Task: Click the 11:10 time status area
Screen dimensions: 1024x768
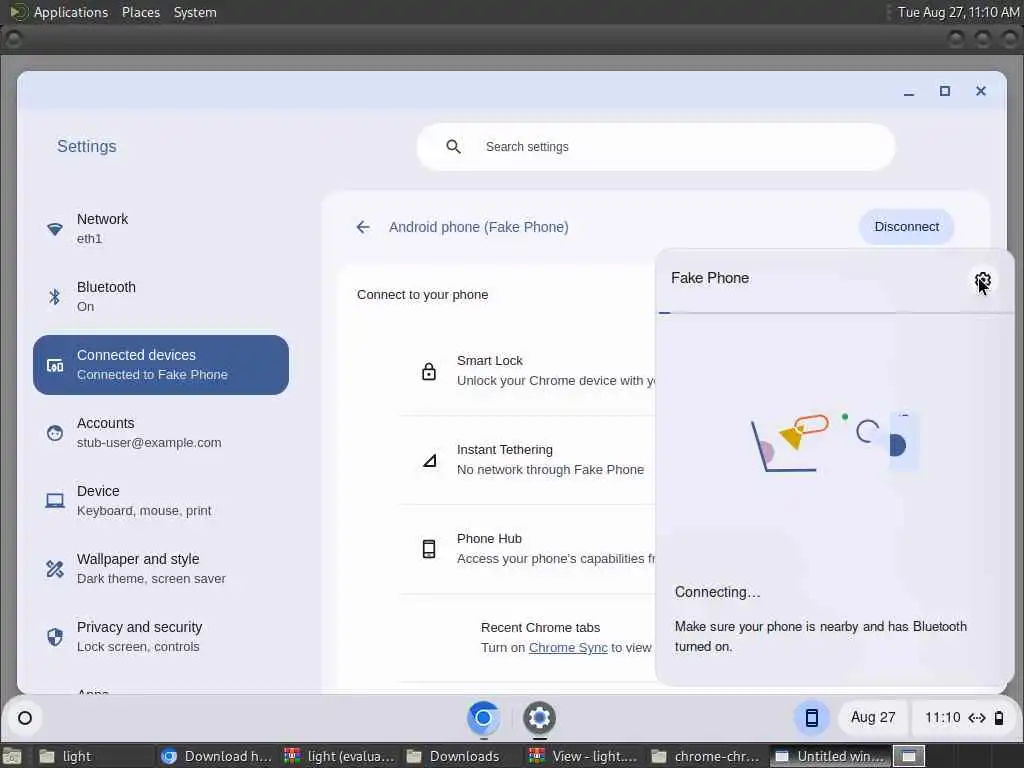Action: pyautogui.click(x=962, y=718)
